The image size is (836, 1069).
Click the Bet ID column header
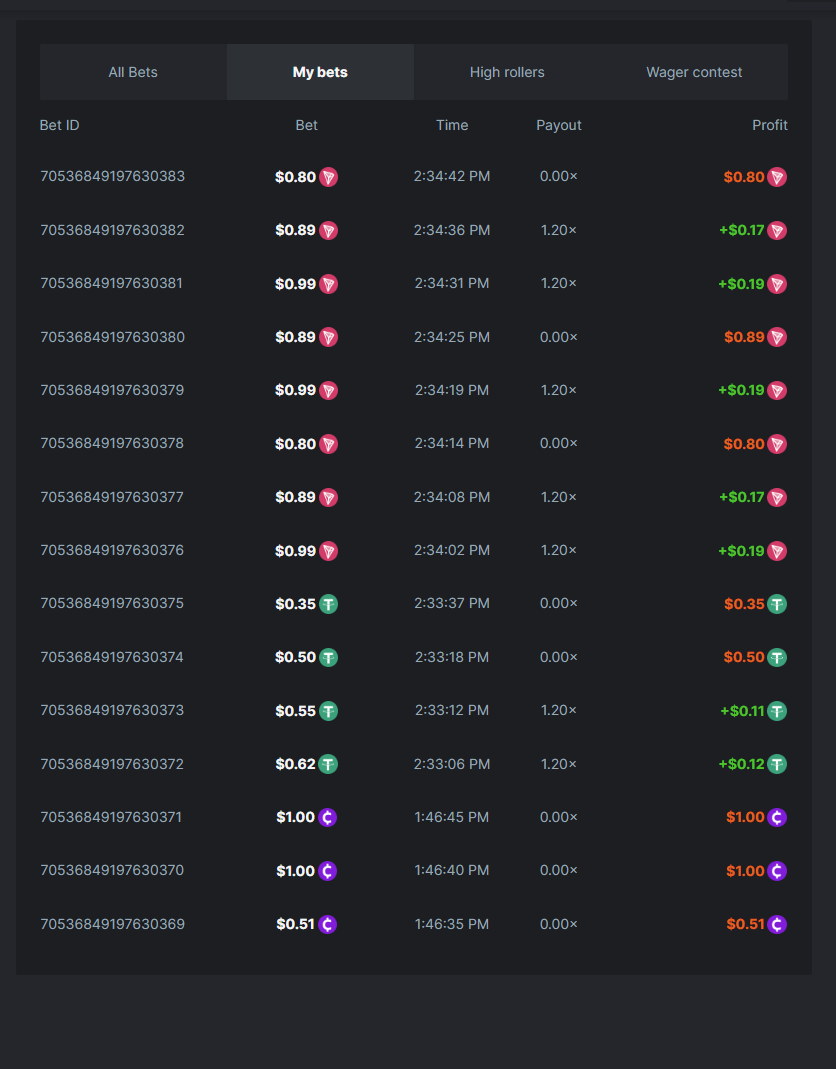click(x=60, y=125)
